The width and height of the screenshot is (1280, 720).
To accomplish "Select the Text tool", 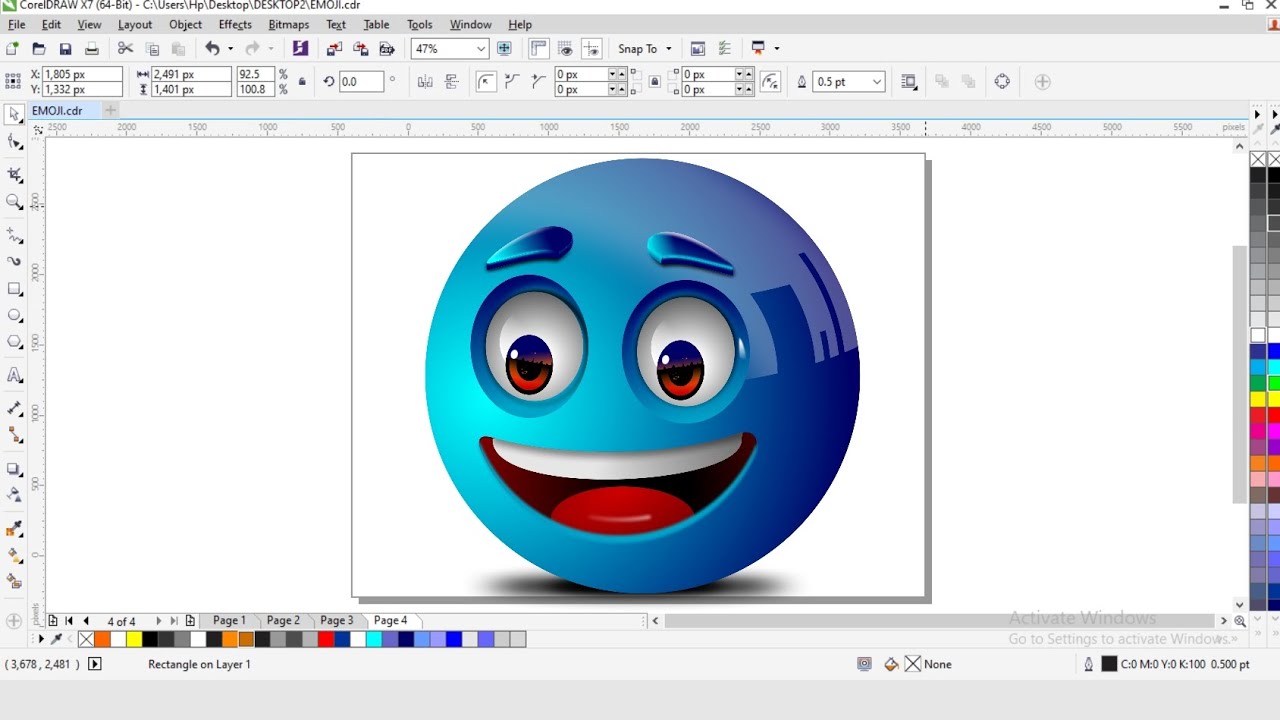I will 14,375.
